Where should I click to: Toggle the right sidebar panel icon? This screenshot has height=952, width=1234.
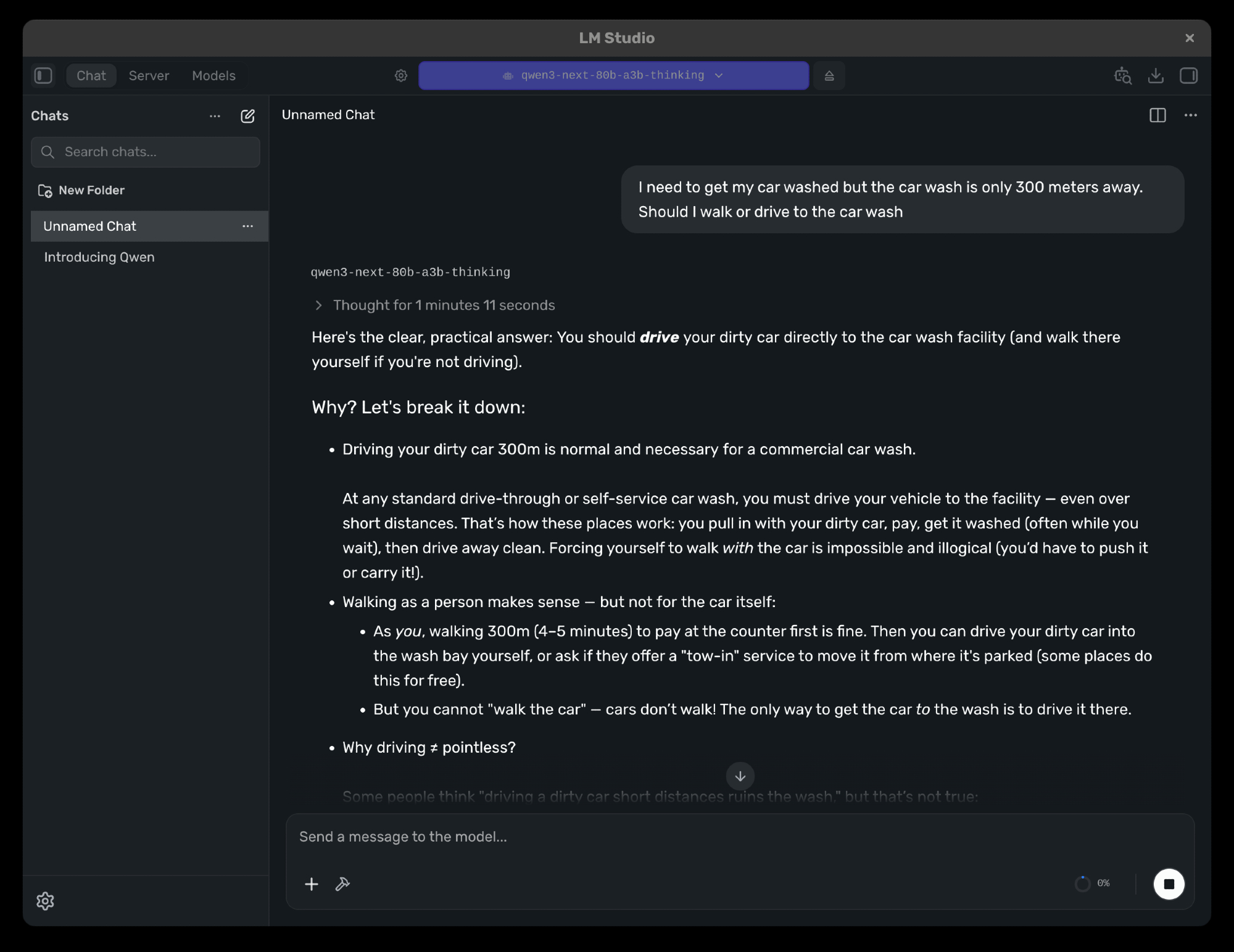pos(1188,76)
